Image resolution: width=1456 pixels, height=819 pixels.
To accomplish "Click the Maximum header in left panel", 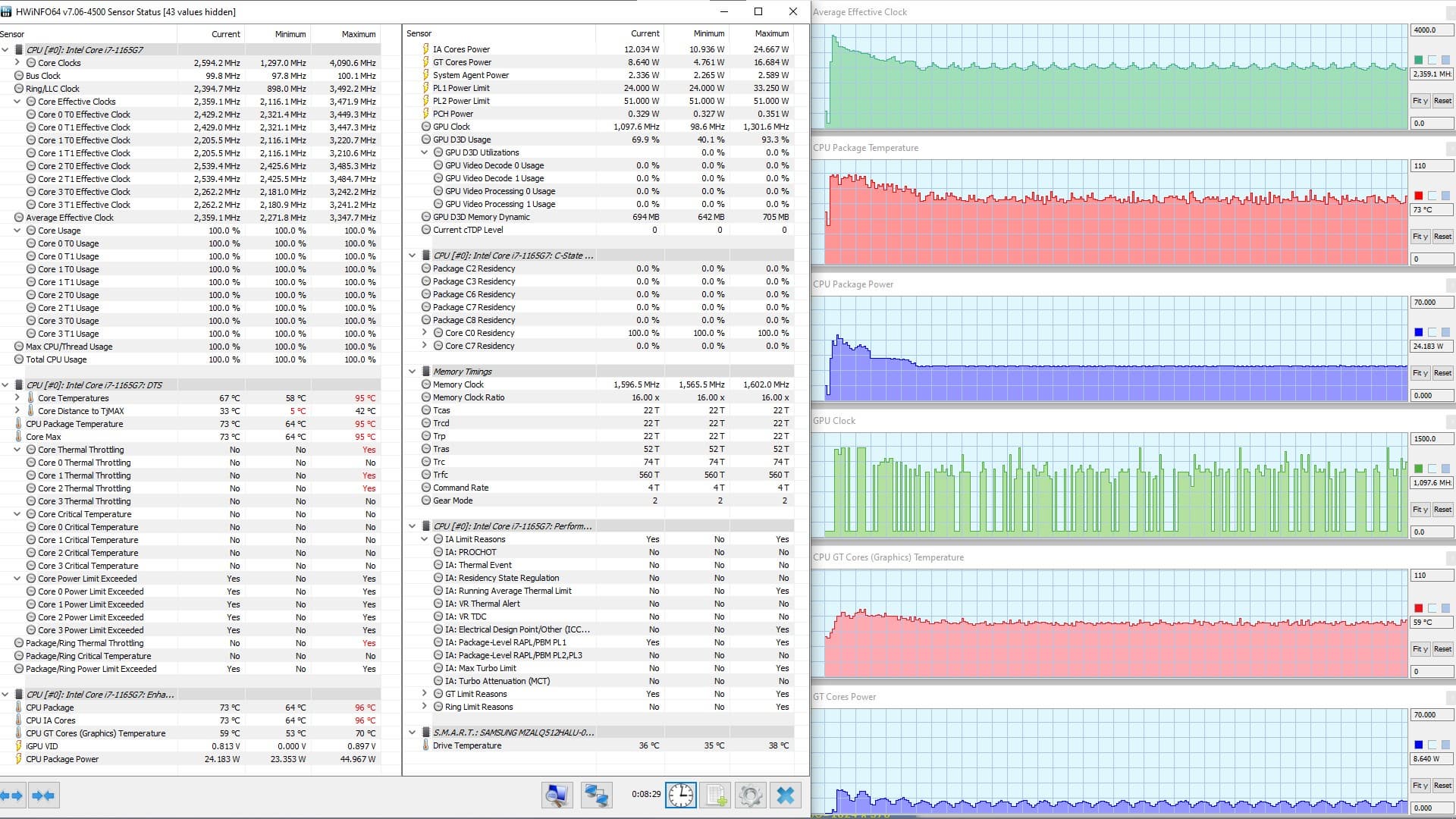I will [x=358, y=34].
